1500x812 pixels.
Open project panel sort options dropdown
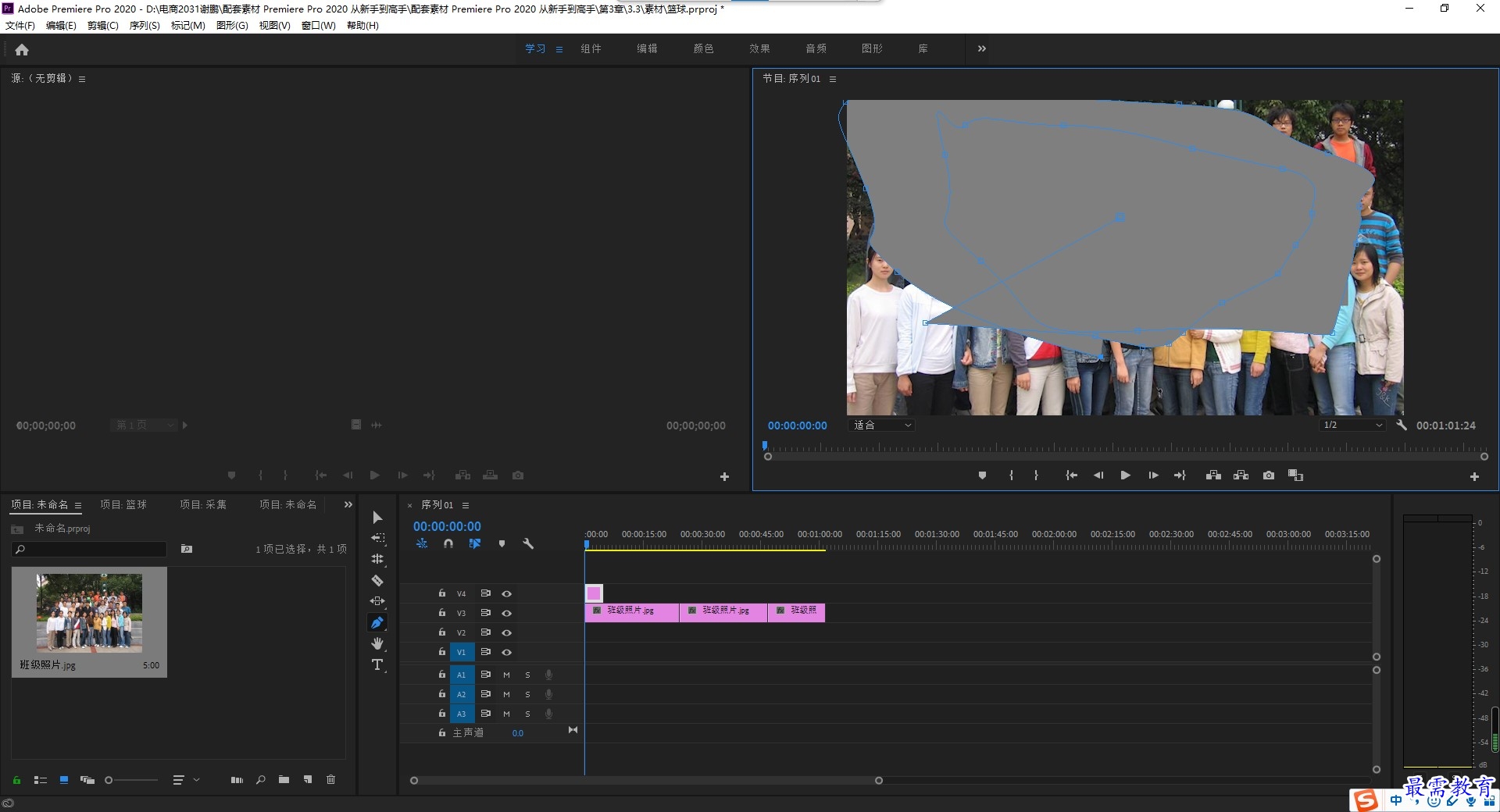tap(186, 779)
